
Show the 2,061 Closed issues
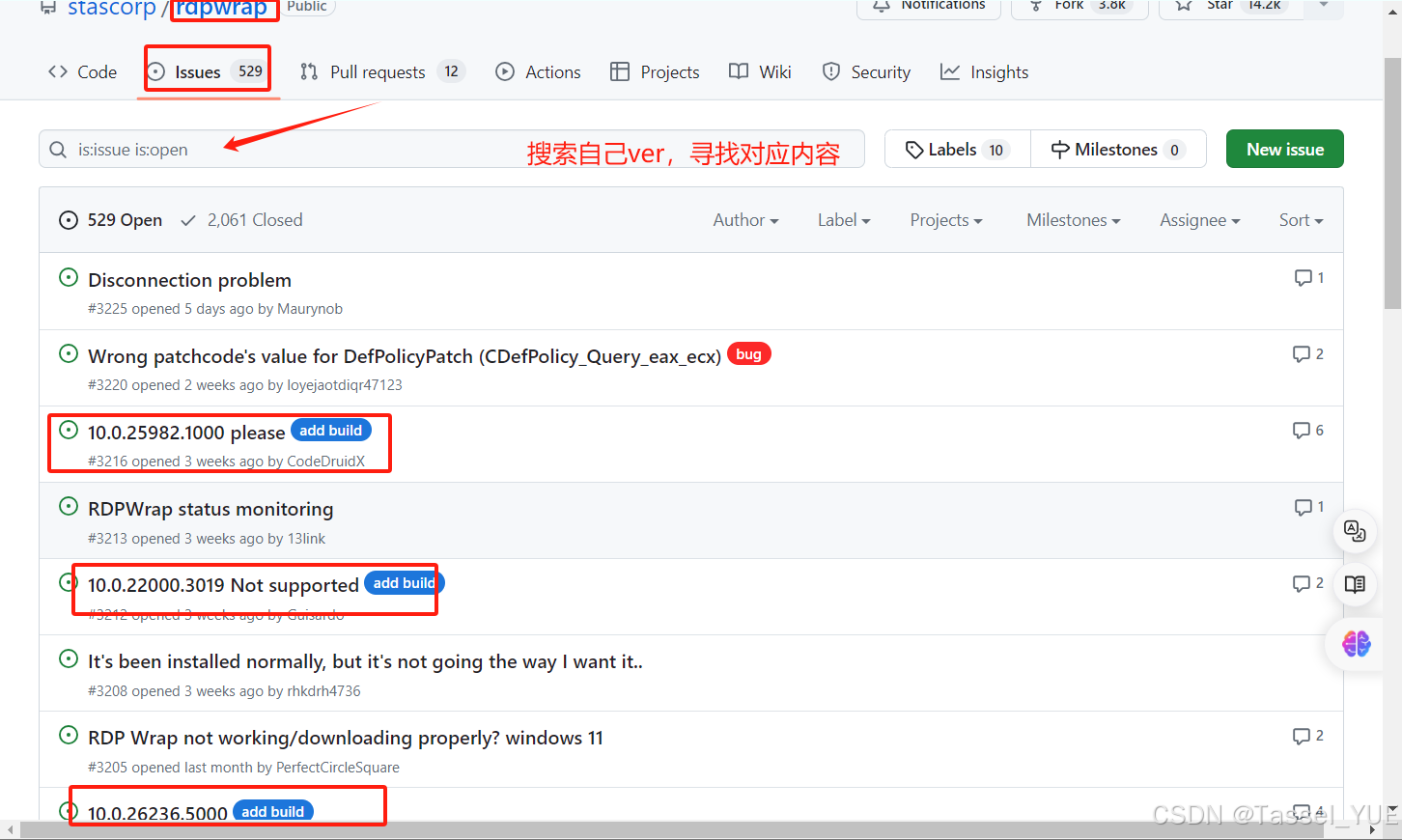241,220
